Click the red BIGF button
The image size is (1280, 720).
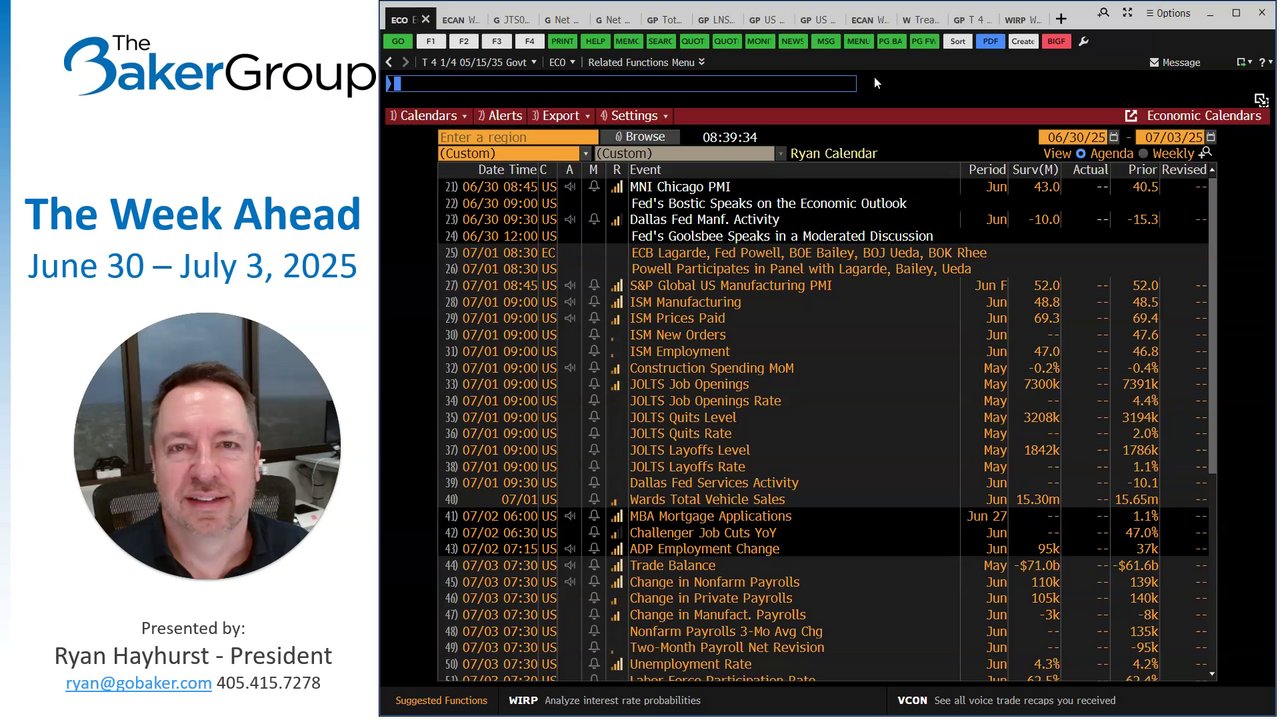click(1055, 41)
